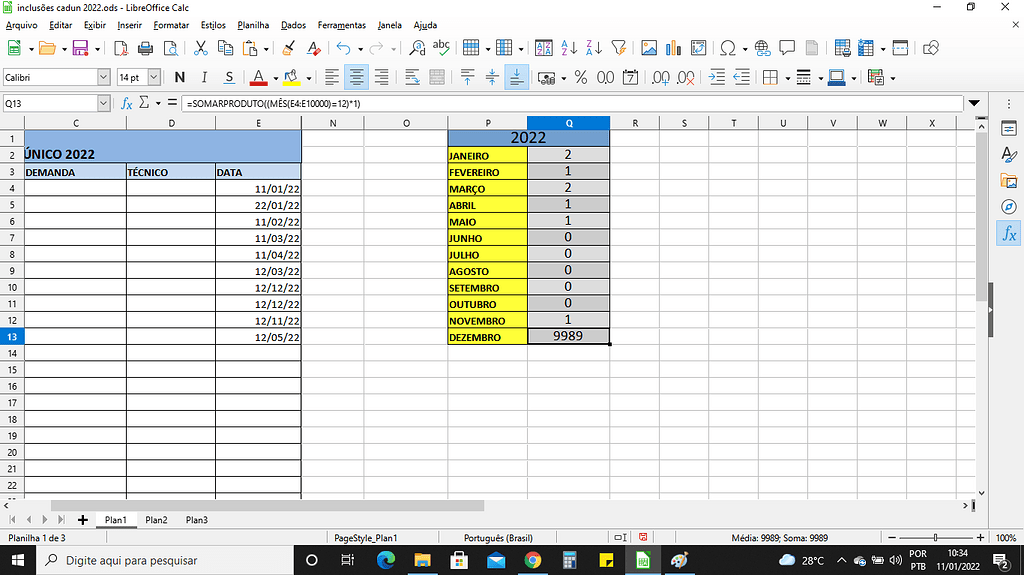Select the DEZEMBRO cell showing 9989
Viewport: 1024px width, 575px height.
point(568,337)
